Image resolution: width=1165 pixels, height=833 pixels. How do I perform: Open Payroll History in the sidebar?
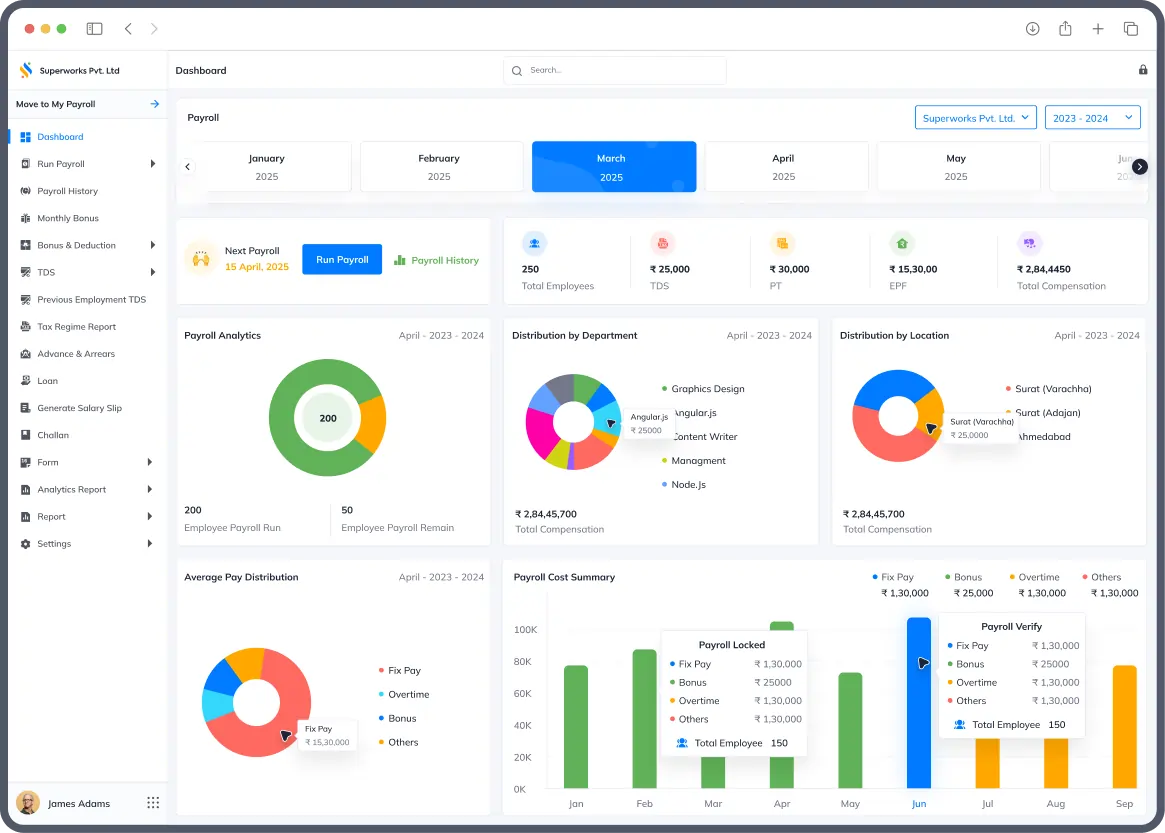(x=67, y=191)
